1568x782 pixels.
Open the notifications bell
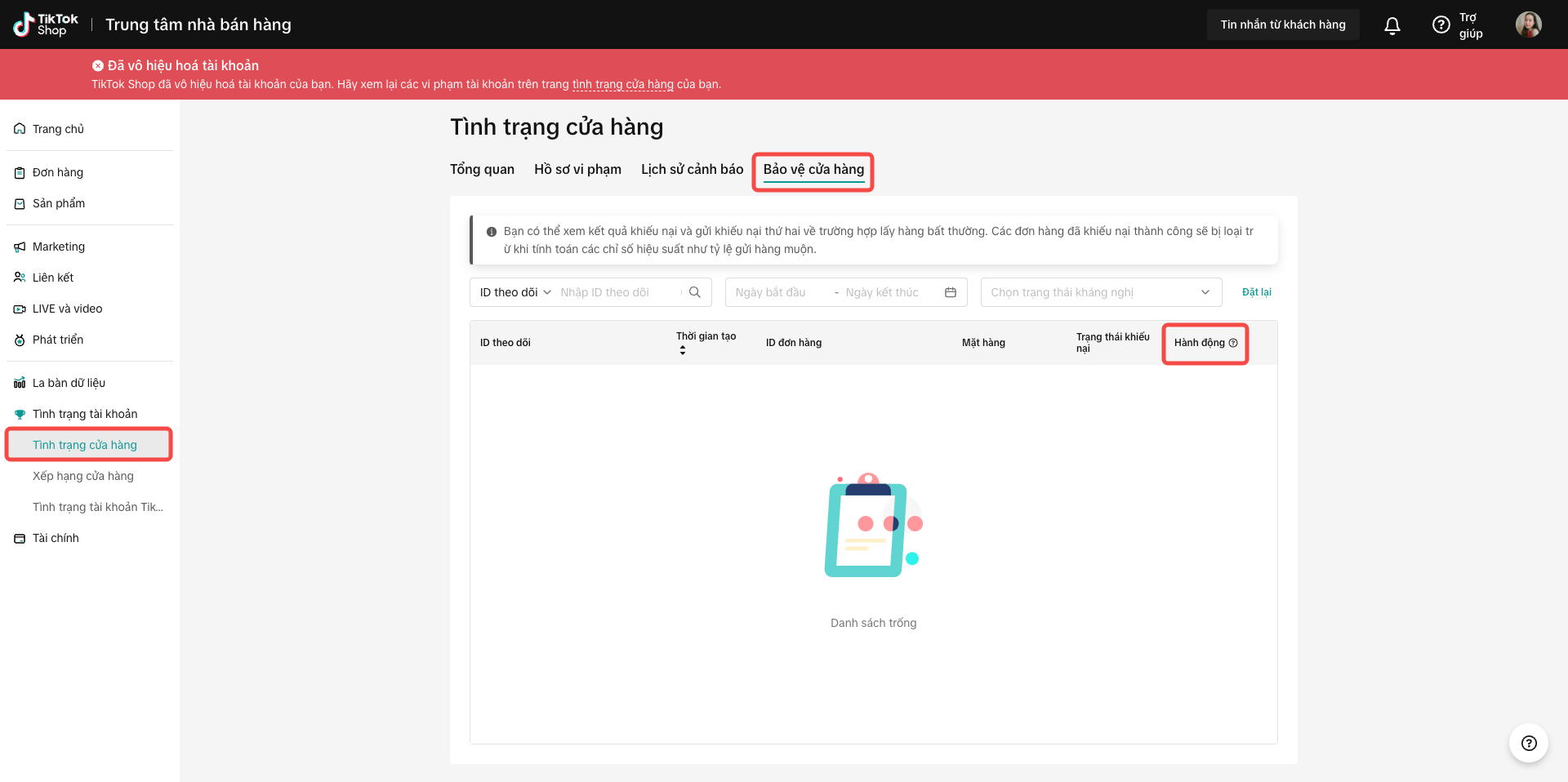coord(1392,25)
